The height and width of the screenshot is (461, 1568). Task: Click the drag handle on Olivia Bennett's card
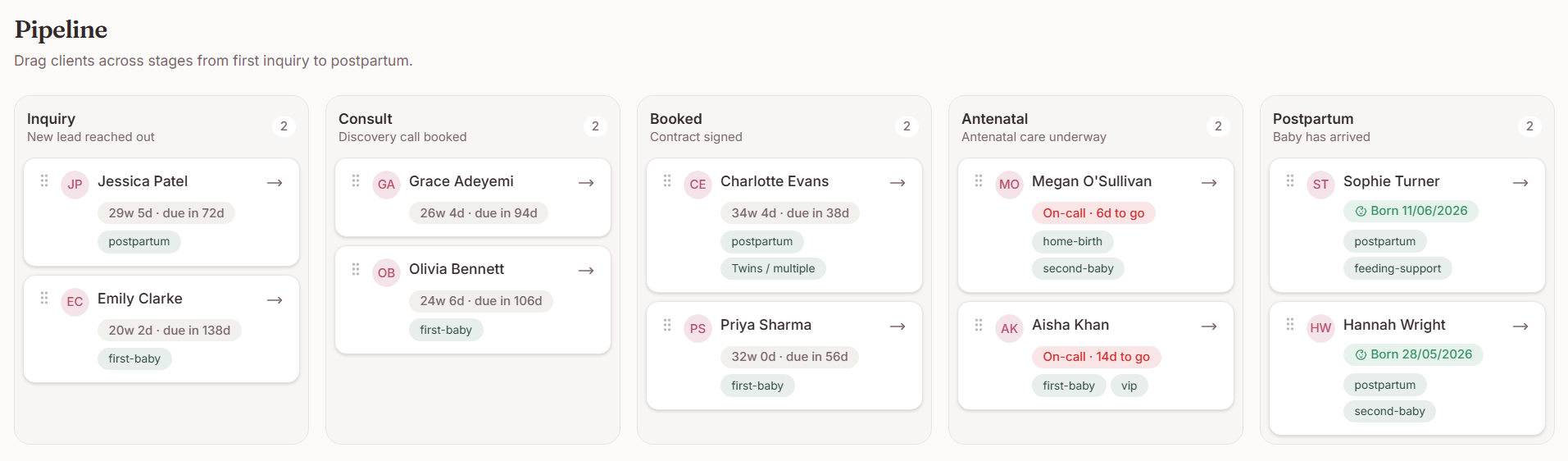(x=356, y=269)
